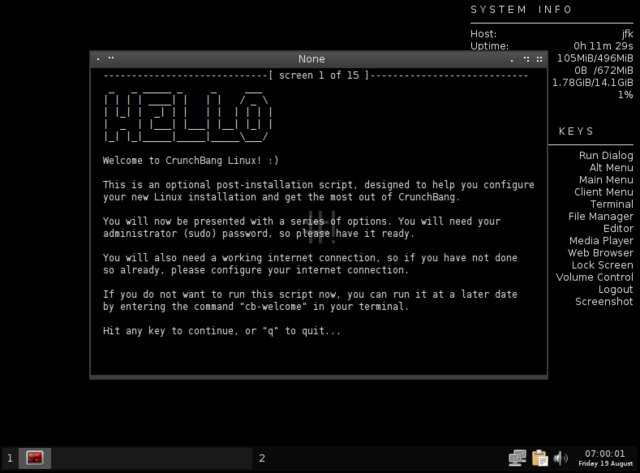Viewport: 640px width, 473px height.
Task: Click "Lock Screen" in the keys list
Action: point(602,265)
